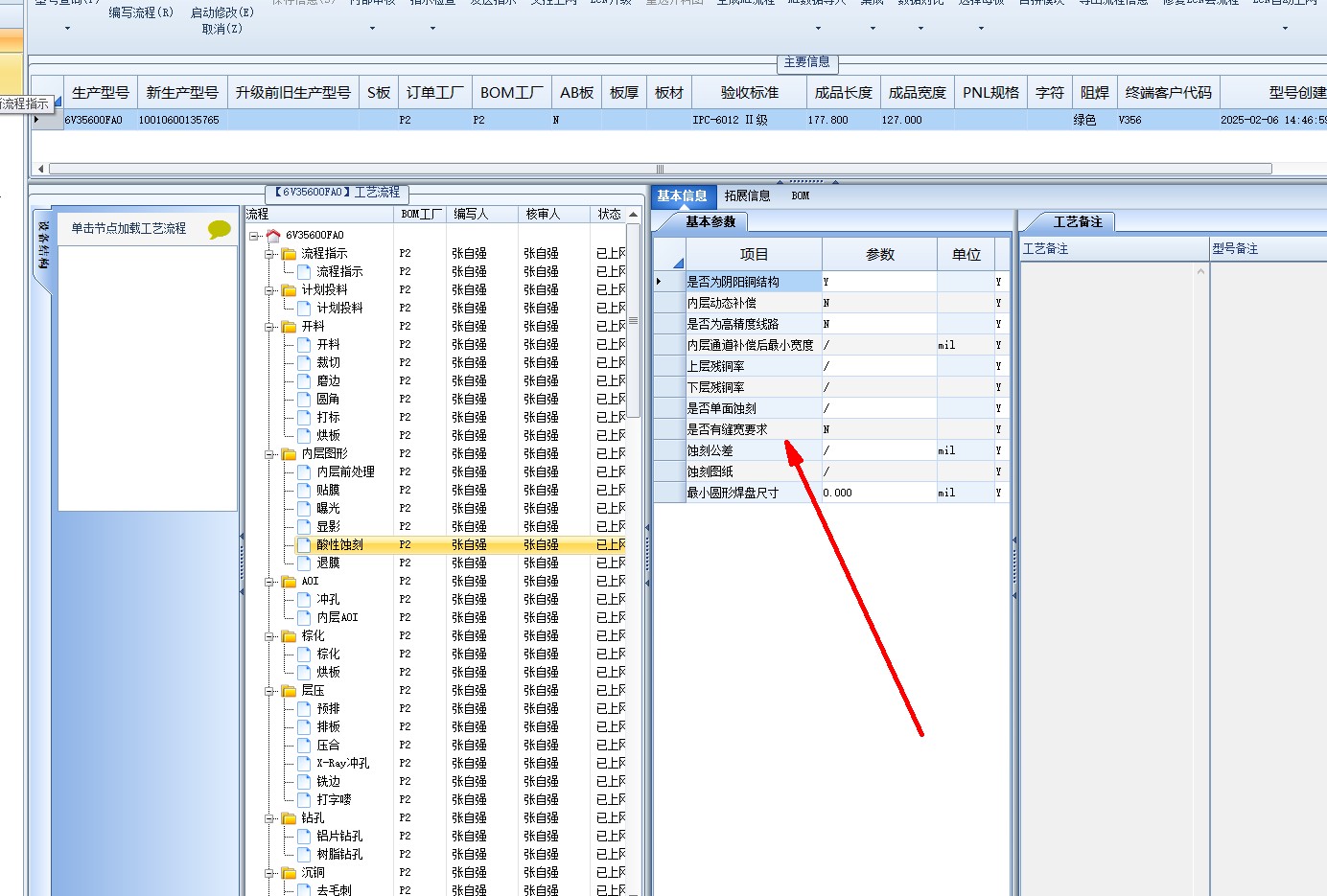Screen dimensions: 1327x896
Task: Select the 树脂钻孔 step in tree
Action: click(x=339, y=855)
